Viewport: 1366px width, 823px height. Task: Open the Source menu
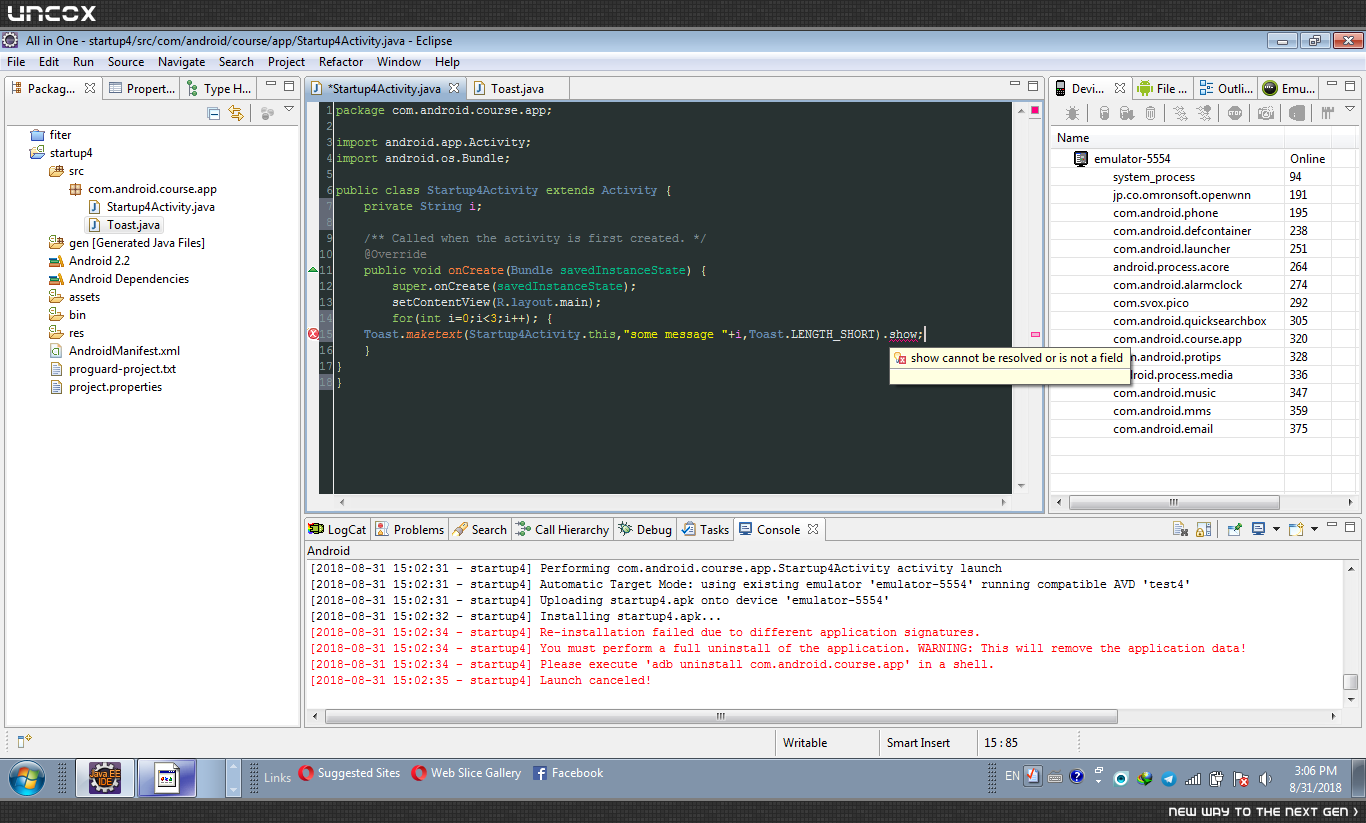[126, 61]
